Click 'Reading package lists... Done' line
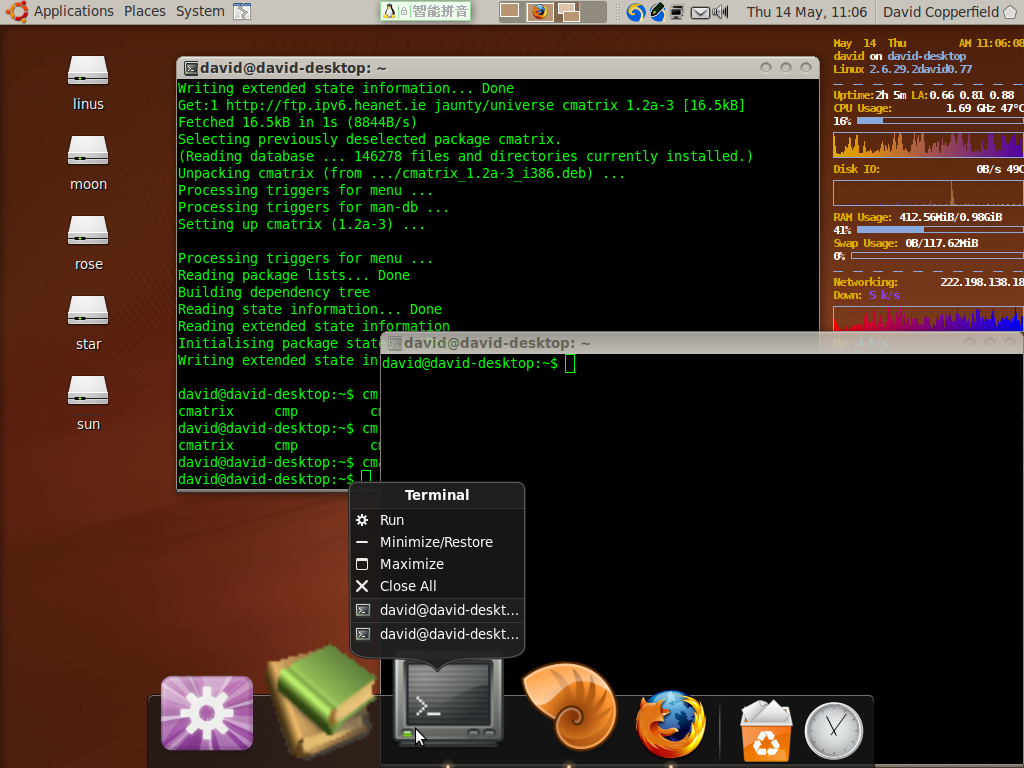Viewport: 1024px width, 768px height. point(294,275)
